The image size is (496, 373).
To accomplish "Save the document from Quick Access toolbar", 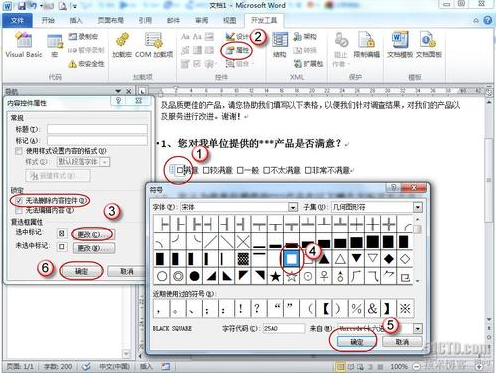I will [x=22, y=6].
